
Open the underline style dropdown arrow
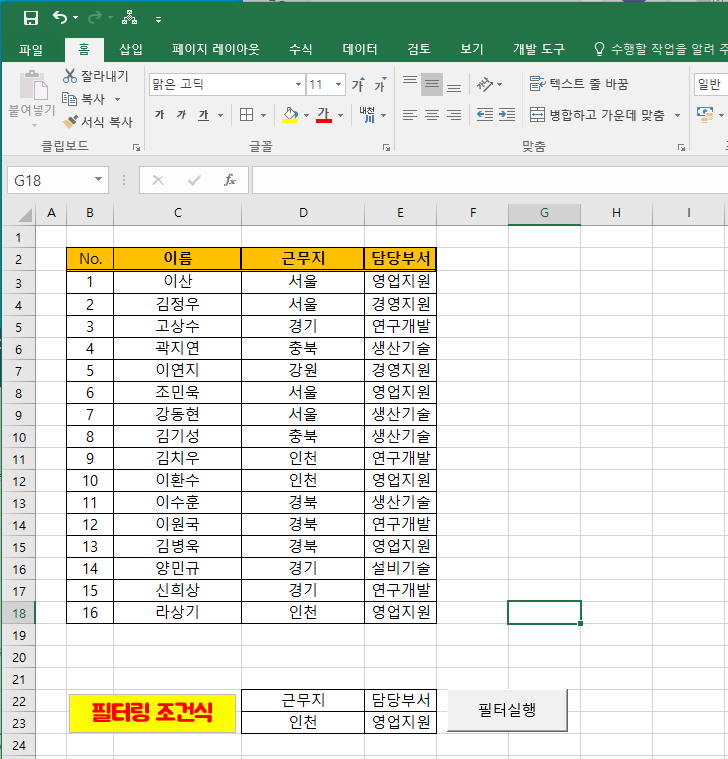(x=220, y=115)
